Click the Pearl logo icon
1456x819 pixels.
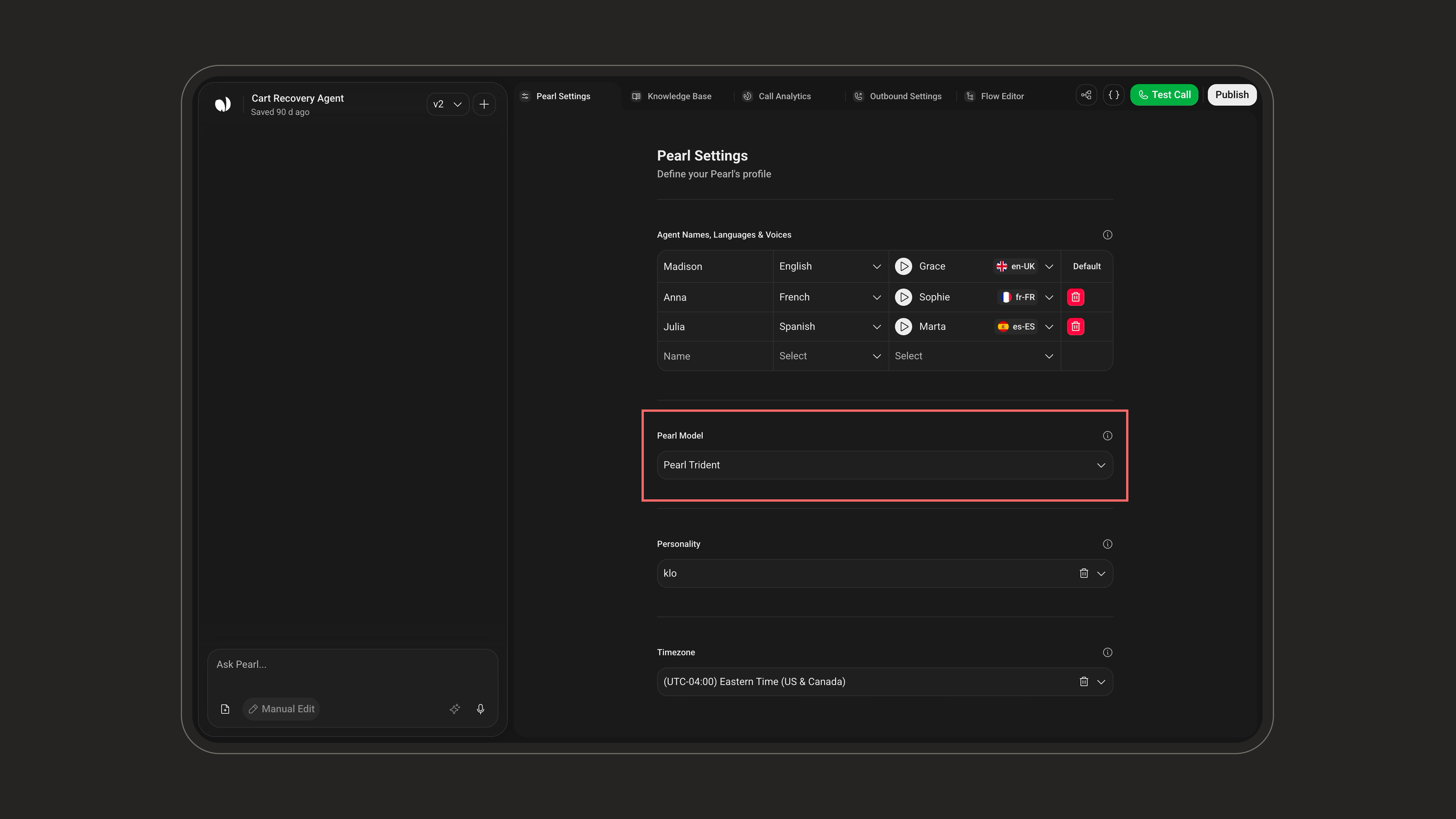tap(223, 104)
